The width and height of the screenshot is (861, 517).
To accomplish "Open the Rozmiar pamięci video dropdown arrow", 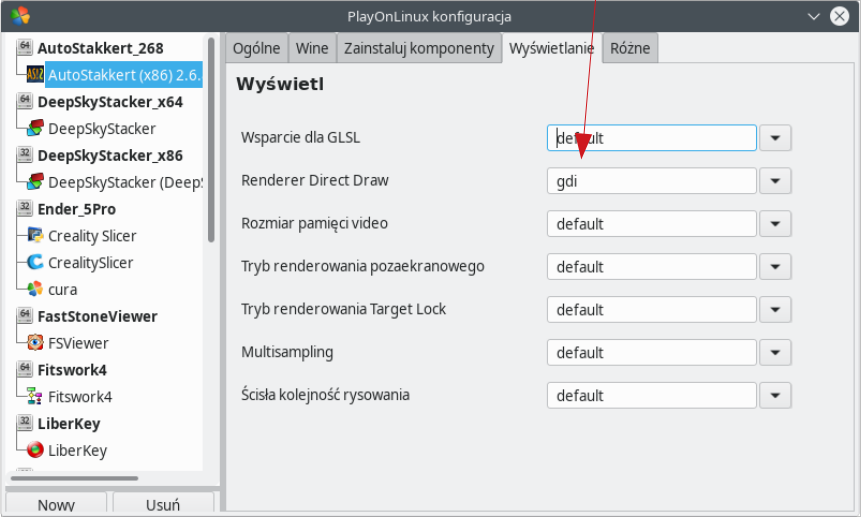I will pos(775,223).
